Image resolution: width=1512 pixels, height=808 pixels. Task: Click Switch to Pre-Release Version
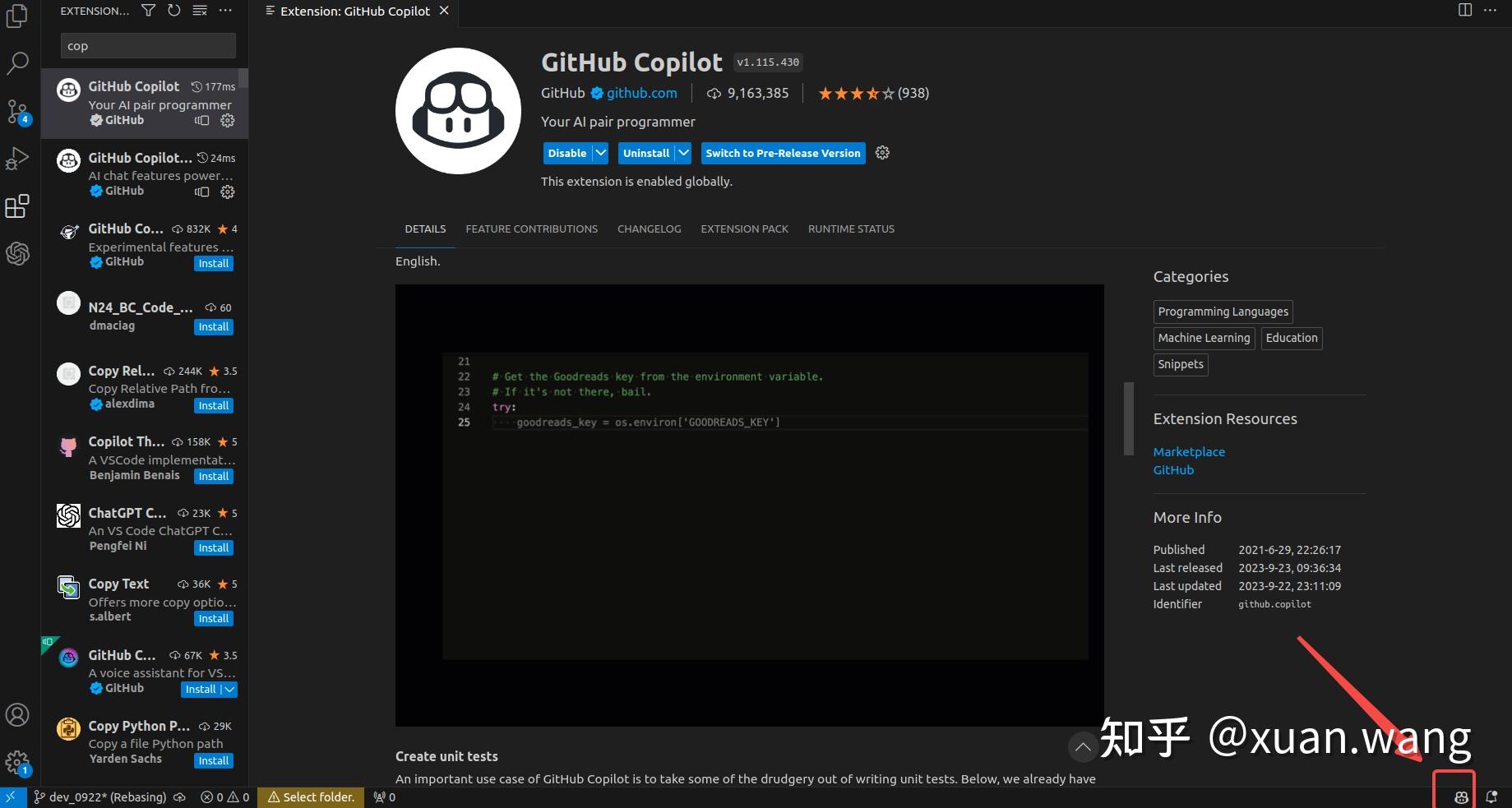(782, 153)
